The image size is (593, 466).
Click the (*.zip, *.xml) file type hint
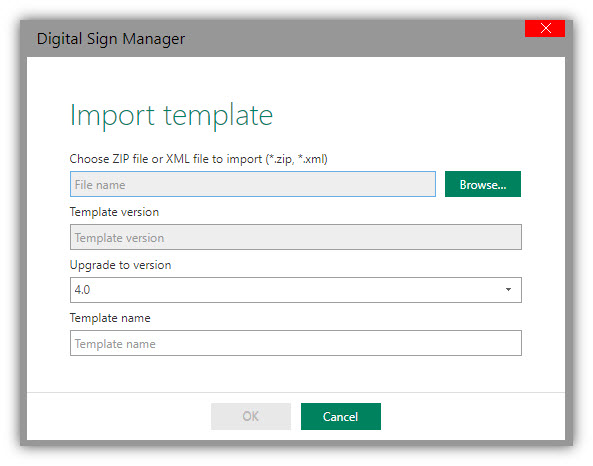pos(296,159)
